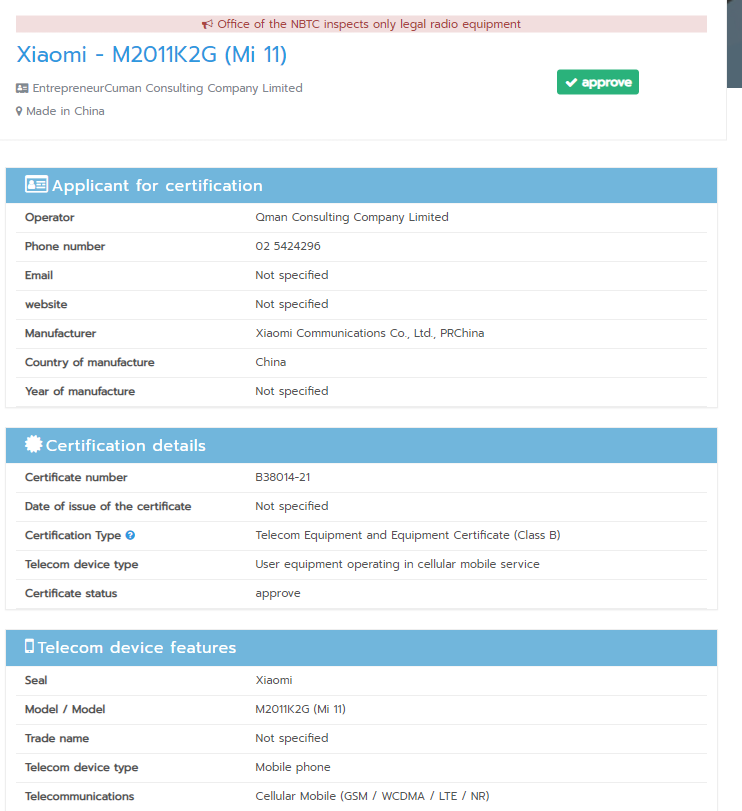Click the Certification details header title
742x811 pixels.
(126, 446)
